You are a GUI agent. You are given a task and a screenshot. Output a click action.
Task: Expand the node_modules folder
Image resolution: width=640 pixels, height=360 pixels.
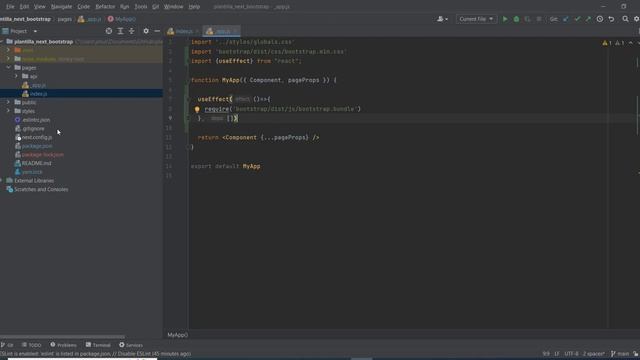[x=8, y=59]
